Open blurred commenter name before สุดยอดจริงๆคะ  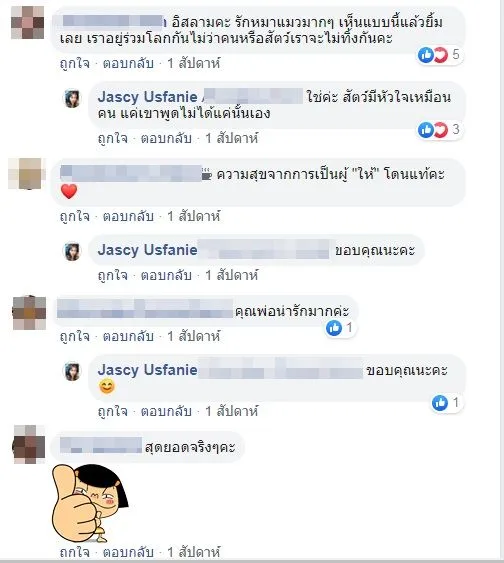point(101,446)
